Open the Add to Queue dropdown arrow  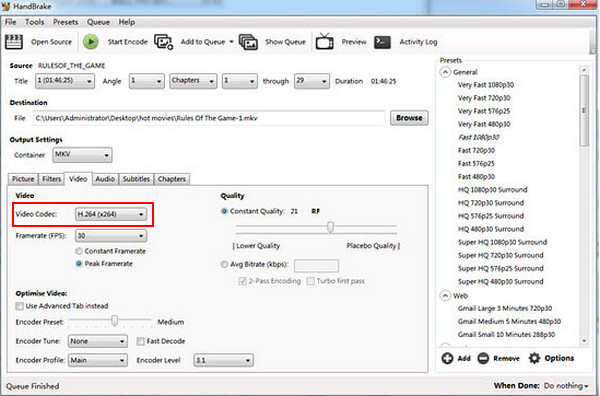click(x=231, y=42)
